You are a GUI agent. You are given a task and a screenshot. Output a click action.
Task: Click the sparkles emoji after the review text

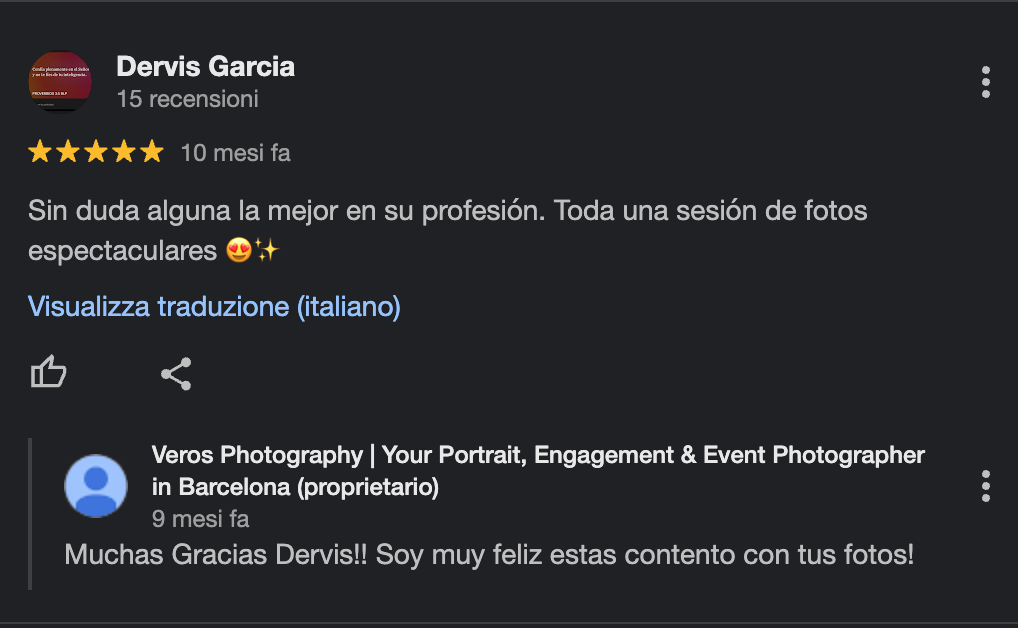click(x=265, y=250)
